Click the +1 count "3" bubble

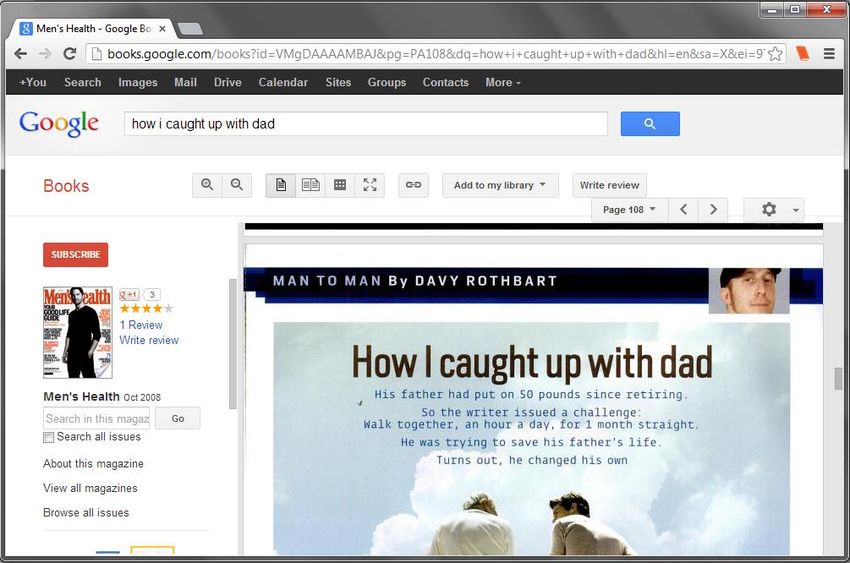[x=152, y=294]
